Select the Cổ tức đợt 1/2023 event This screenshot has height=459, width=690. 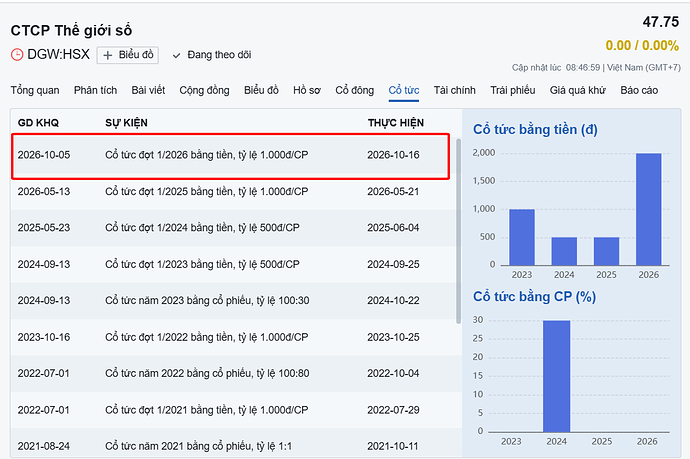202,264
